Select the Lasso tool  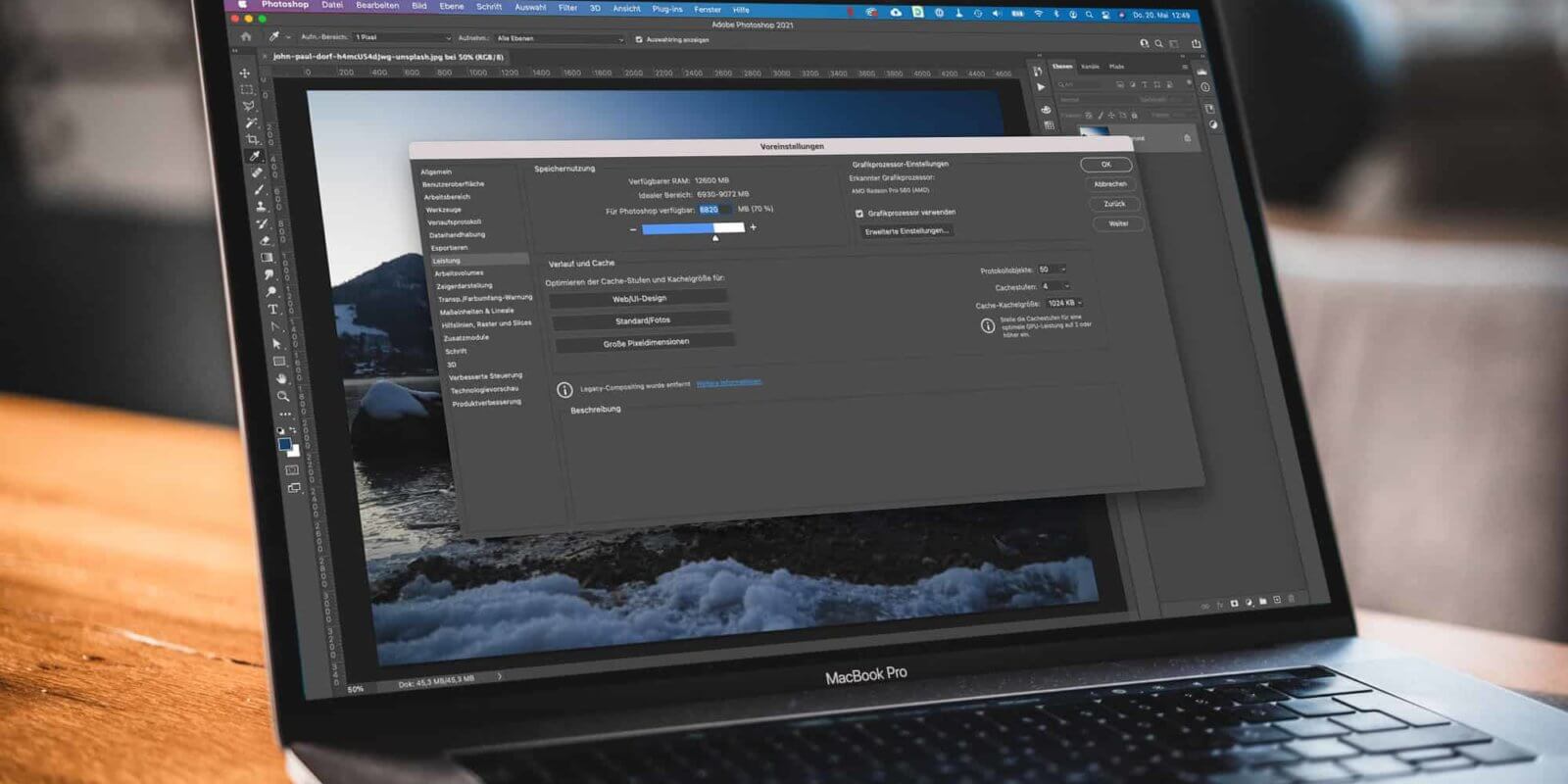click(x=248, y=106)
